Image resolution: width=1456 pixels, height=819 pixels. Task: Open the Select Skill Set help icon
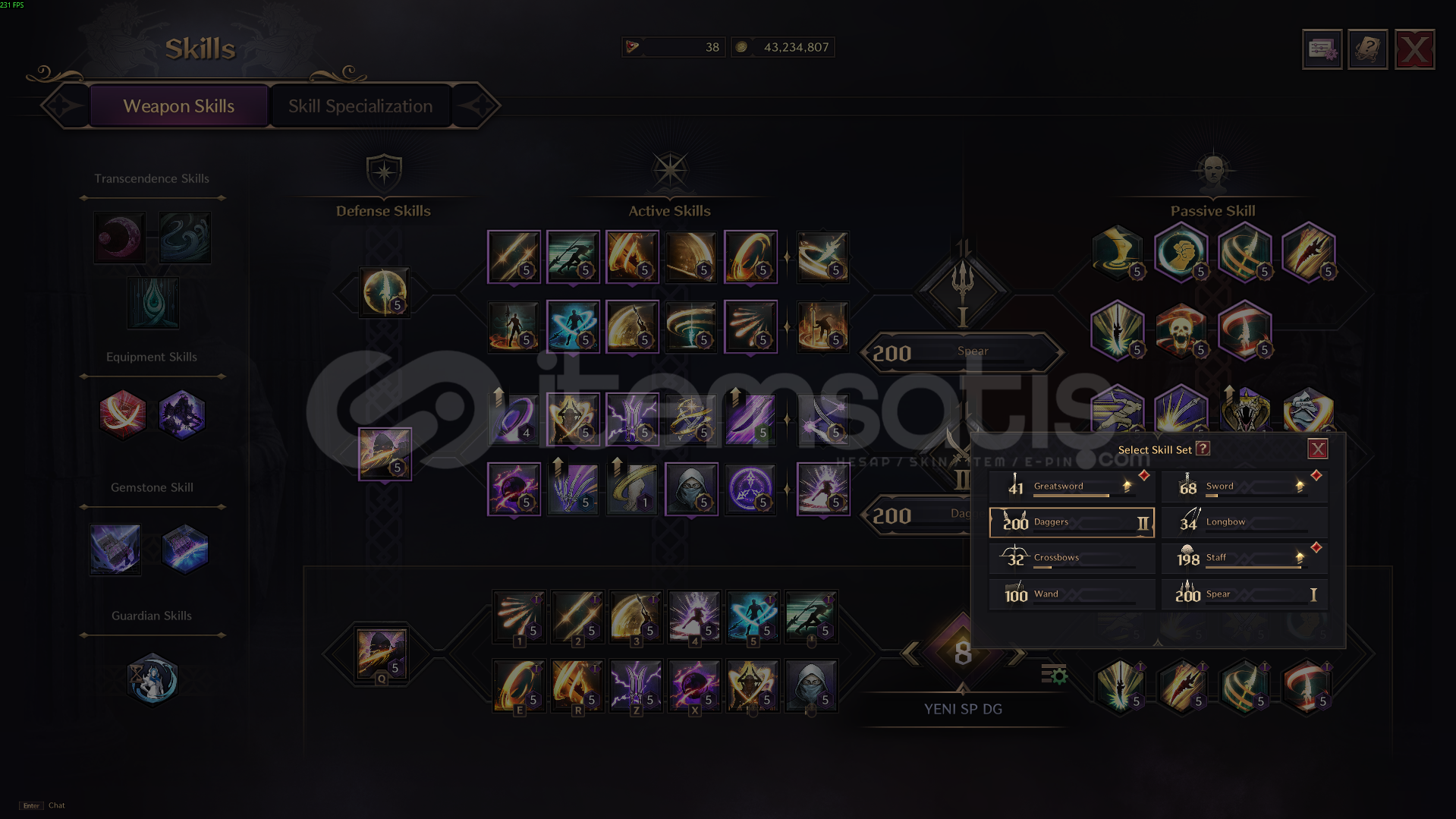point(1203,449)
